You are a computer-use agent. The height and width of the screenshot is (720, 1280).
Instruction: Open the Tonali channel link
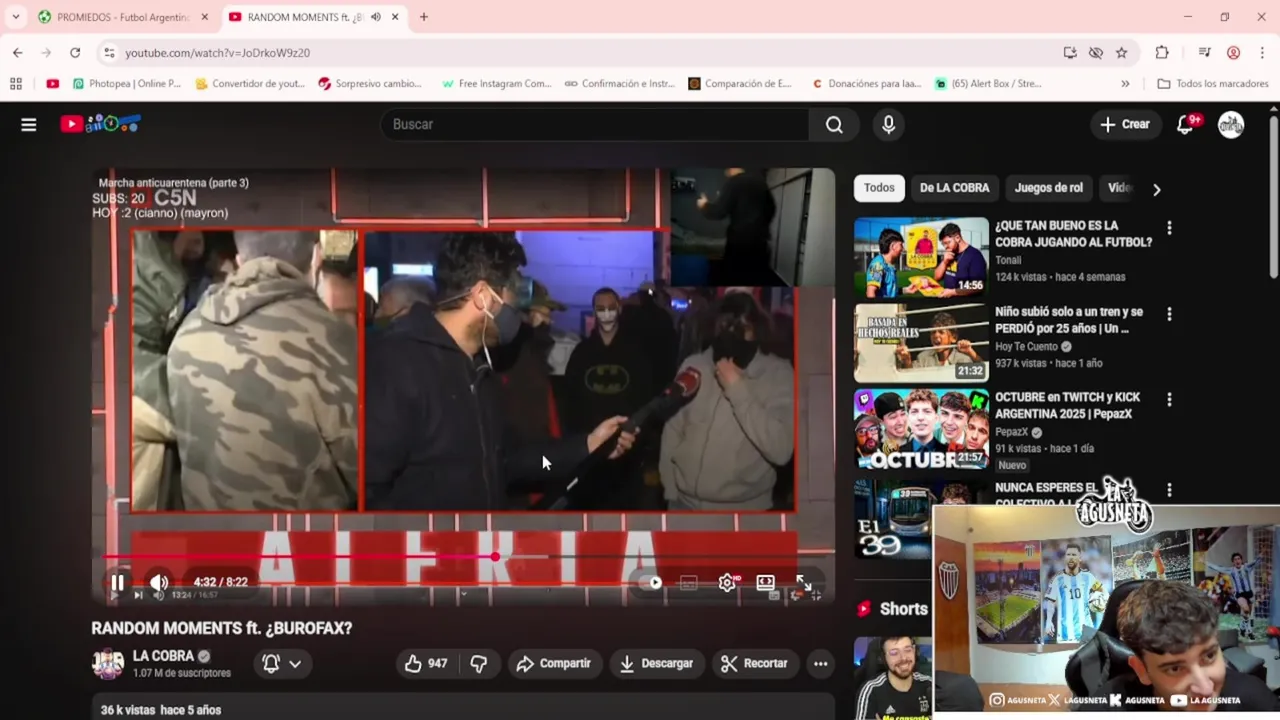pos(1008,260)
